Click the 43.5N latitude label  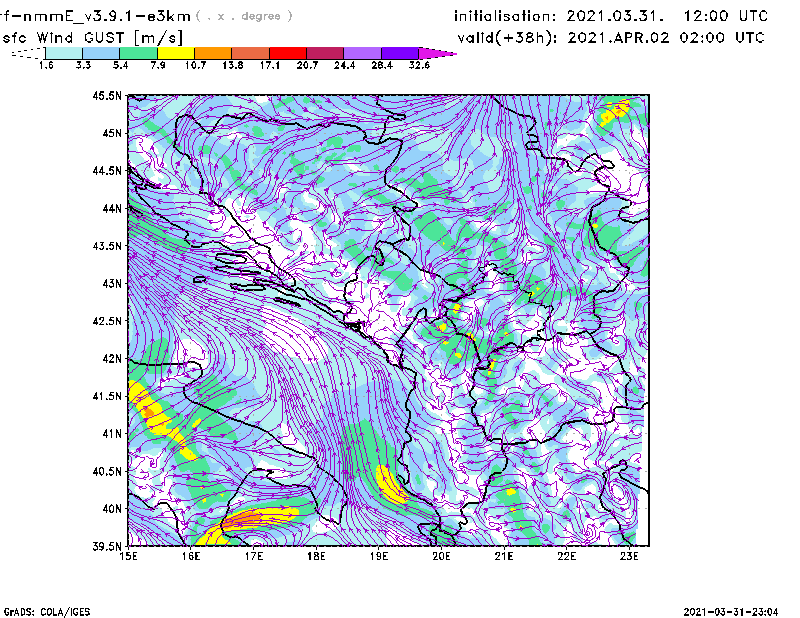coord(107,246)
